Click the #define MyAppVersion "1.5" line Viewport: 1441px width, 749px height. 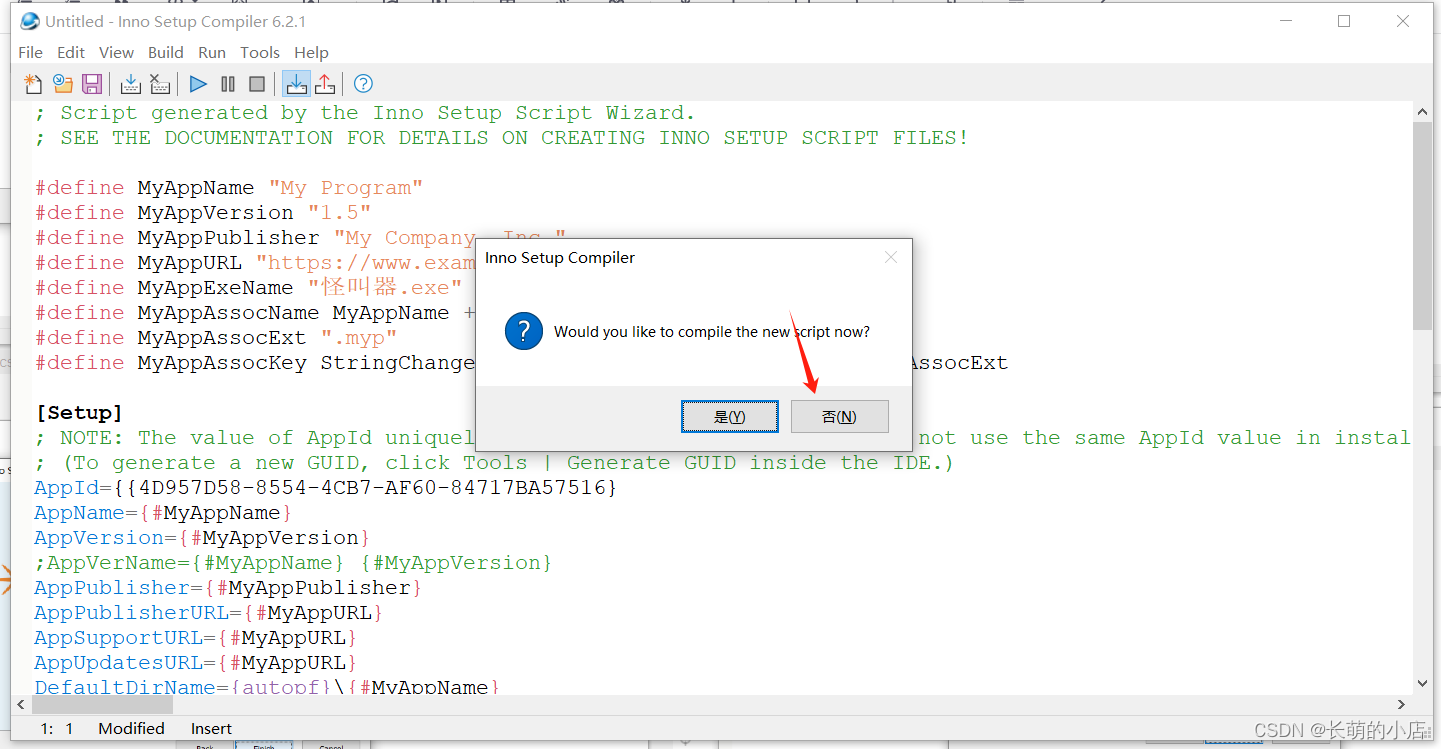click(x=203, y=213)
